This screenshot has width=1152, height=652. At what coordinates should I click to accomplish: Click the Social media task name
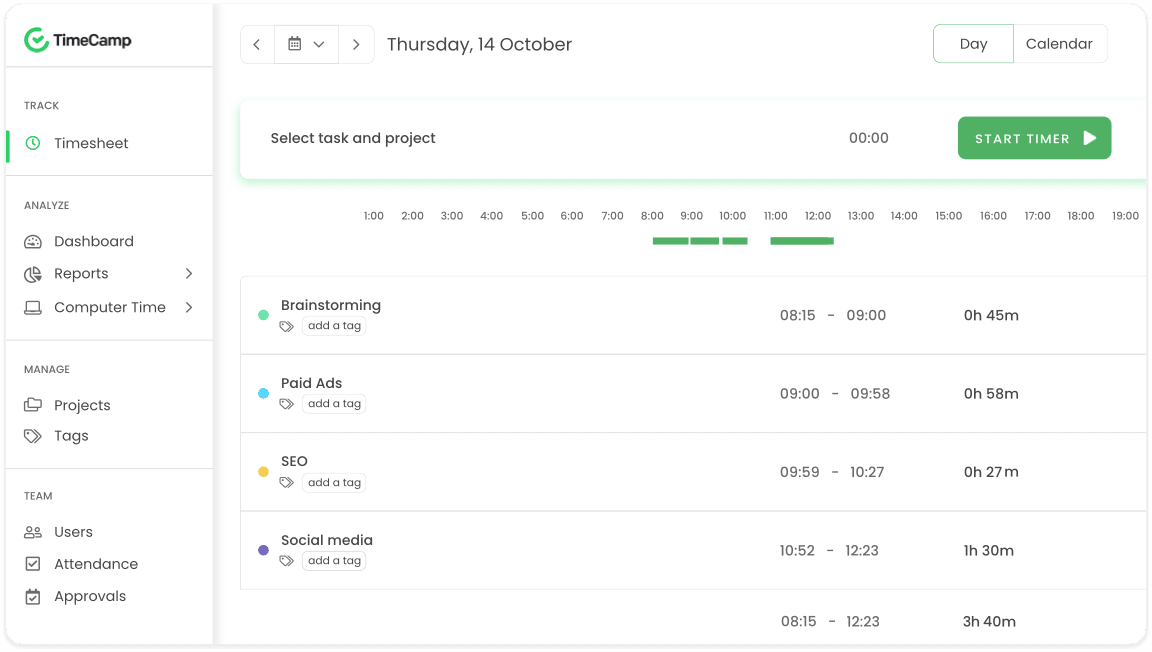click(327, 540)
